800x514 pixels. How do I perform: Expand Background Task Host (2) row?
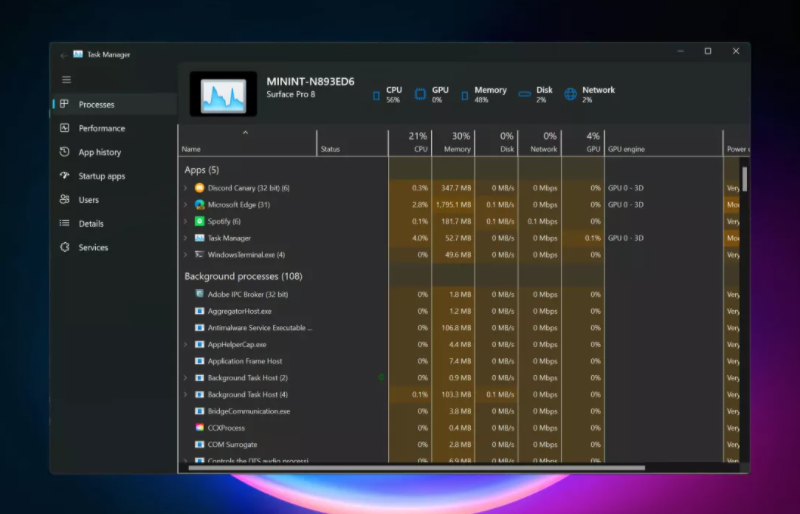point(186,378)
